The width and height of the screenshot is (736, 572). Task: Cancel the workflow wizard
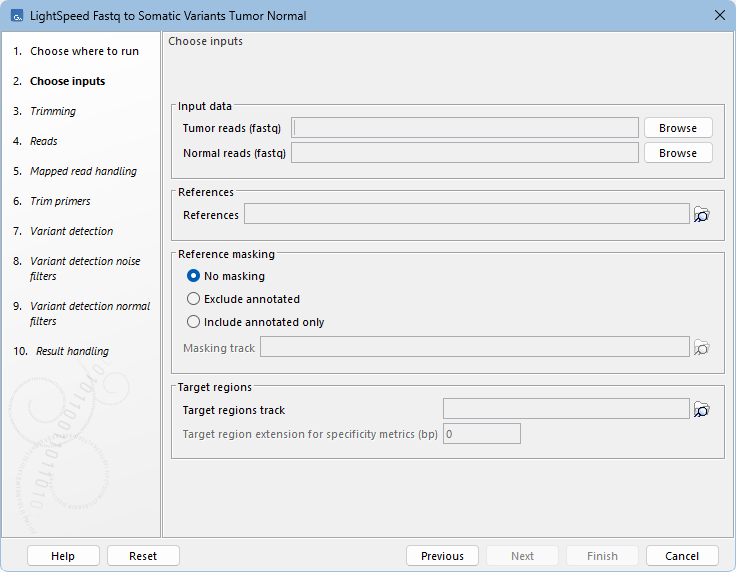pyautogui.click(x=682, y=556)
